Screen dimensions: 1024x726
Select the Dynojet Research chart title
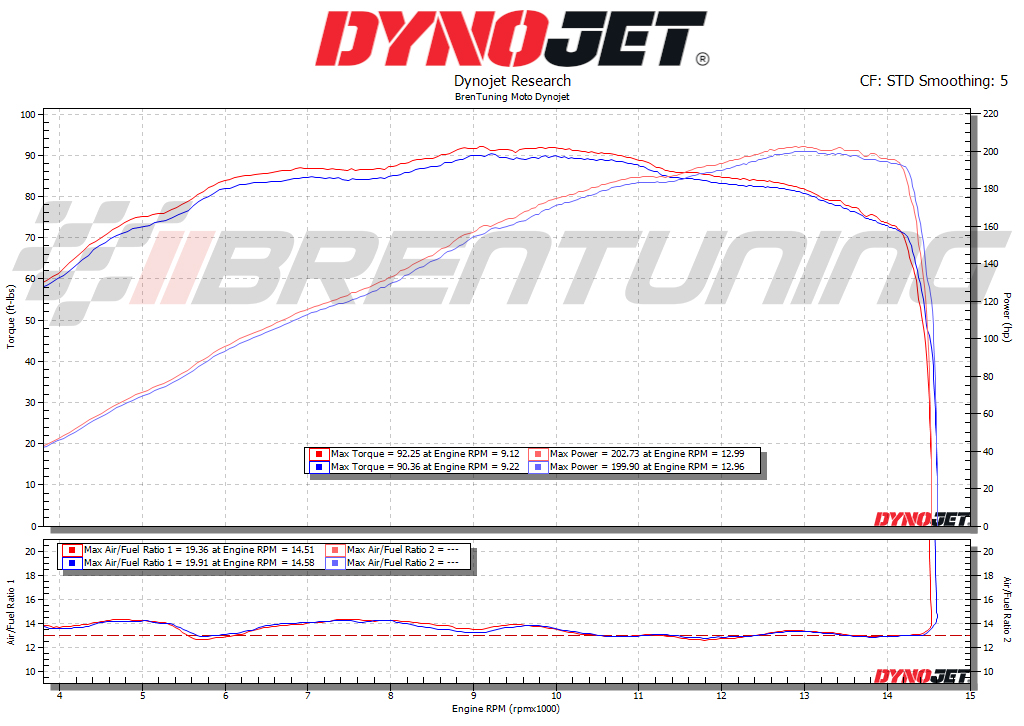[x=512, y=81]
